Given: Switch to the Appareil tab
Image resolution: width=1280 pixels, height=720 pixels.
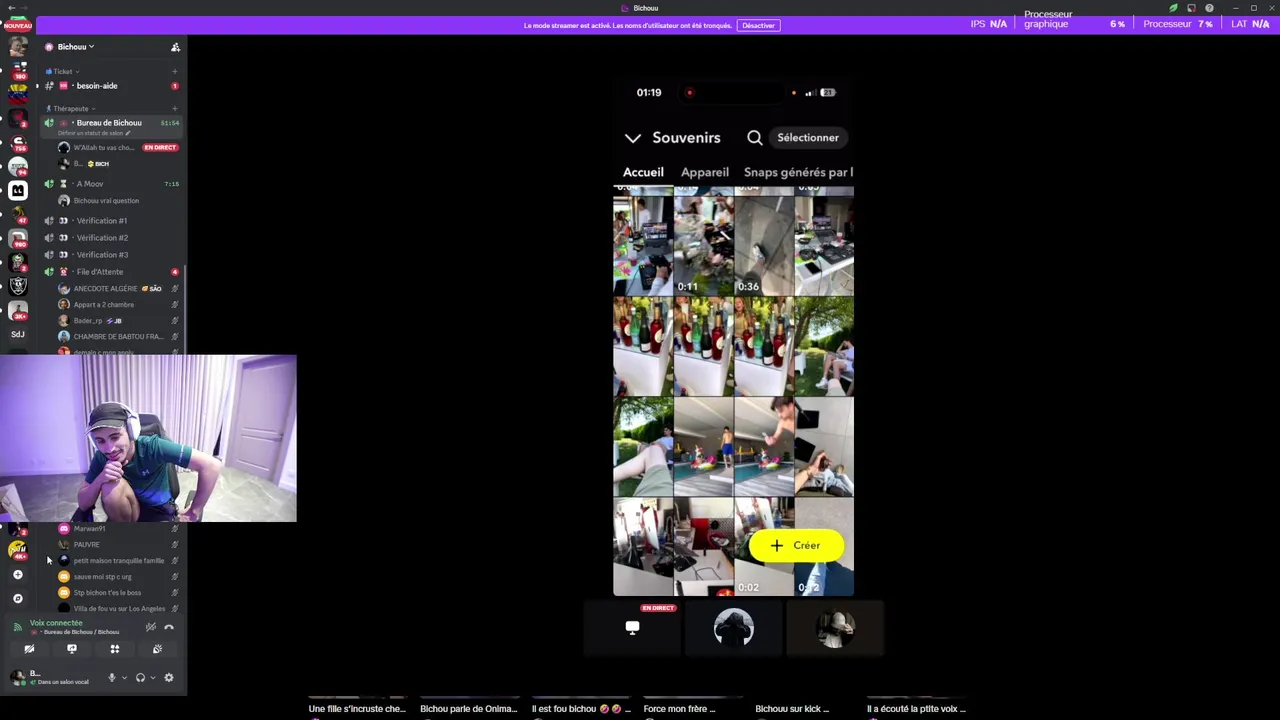Looking at the screenshot, I should (x=705, y=172).
